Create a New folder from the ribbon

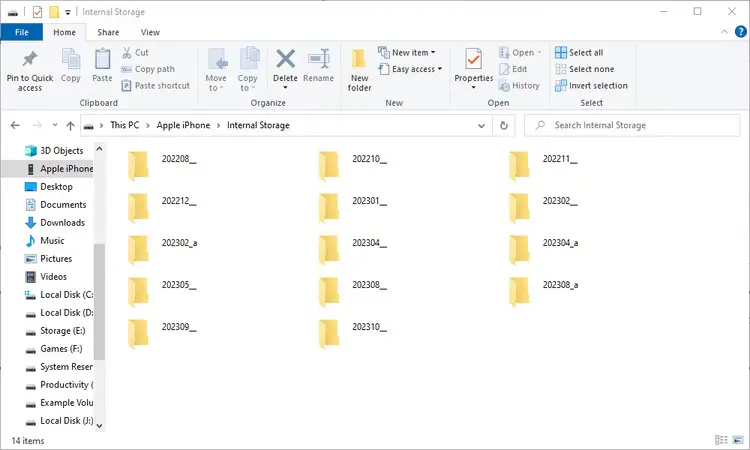tap(359, 70)
